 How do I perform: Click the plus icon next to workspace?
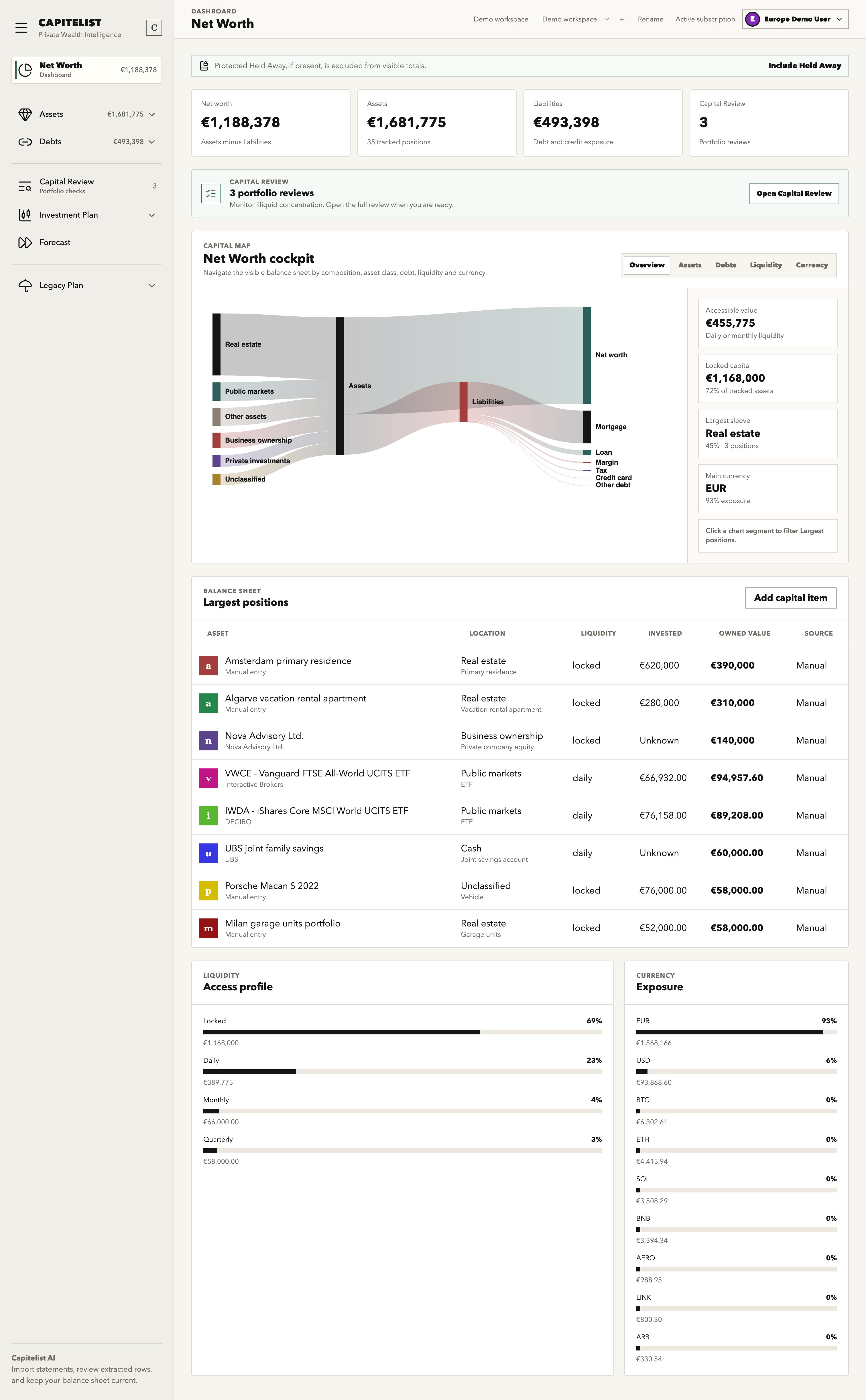coord(621,19)
